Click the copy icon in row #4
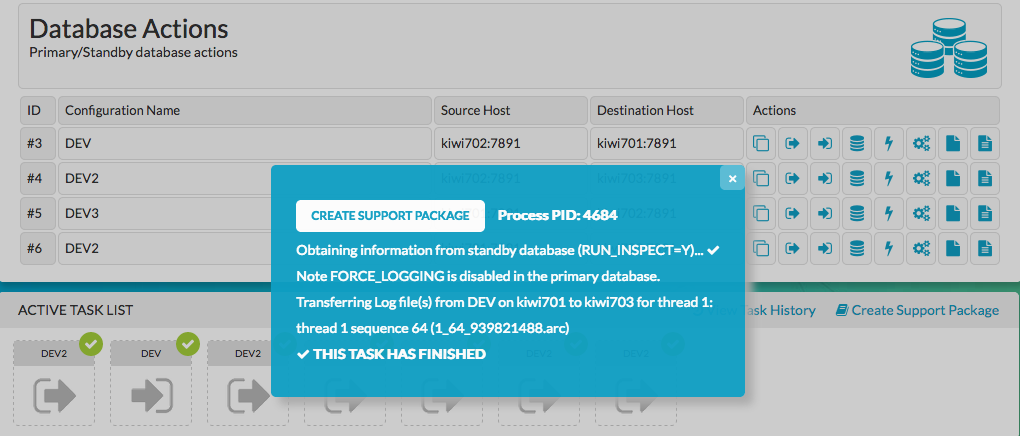Viewport: 1020px width, 436px height. [760, 178]
